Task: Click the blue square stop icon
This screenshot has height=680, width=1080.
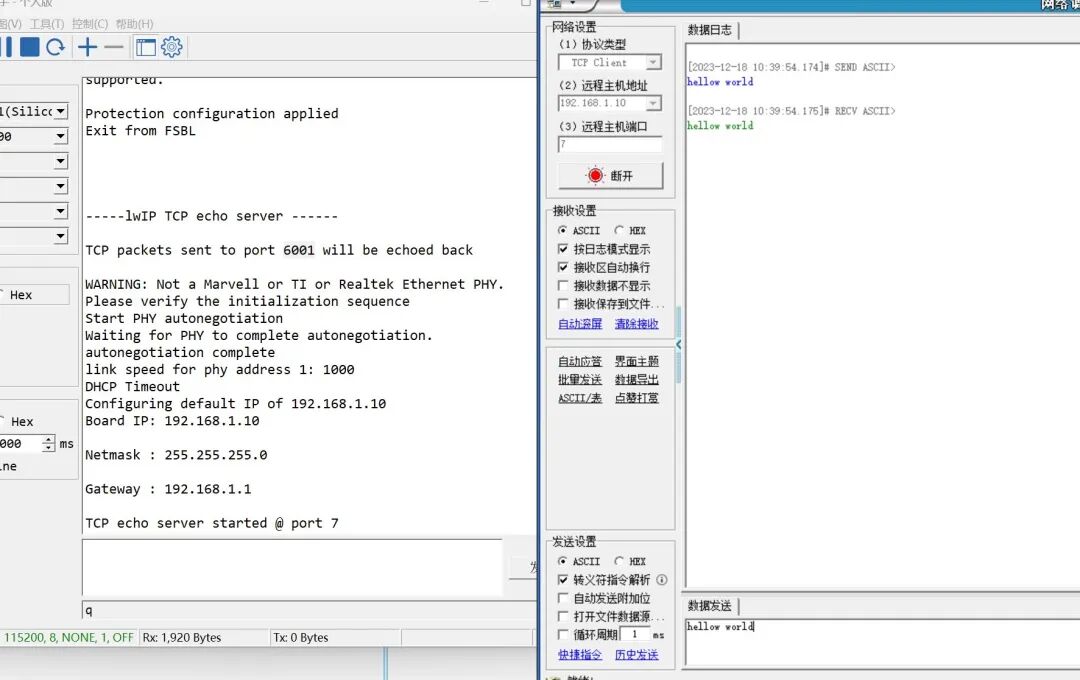Action: click(30, 47)
